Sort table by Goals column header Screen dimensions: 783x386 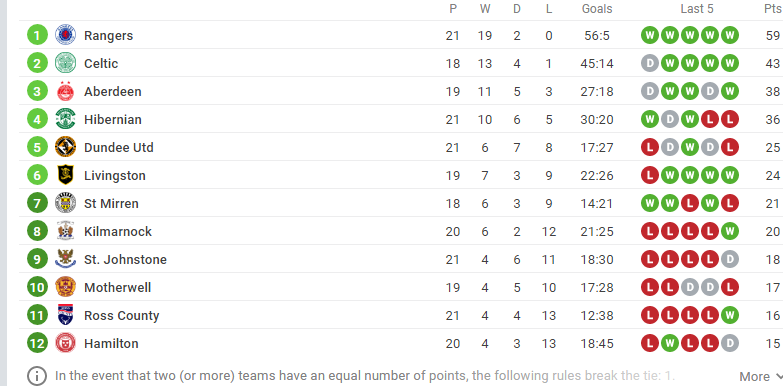[597, 9]
